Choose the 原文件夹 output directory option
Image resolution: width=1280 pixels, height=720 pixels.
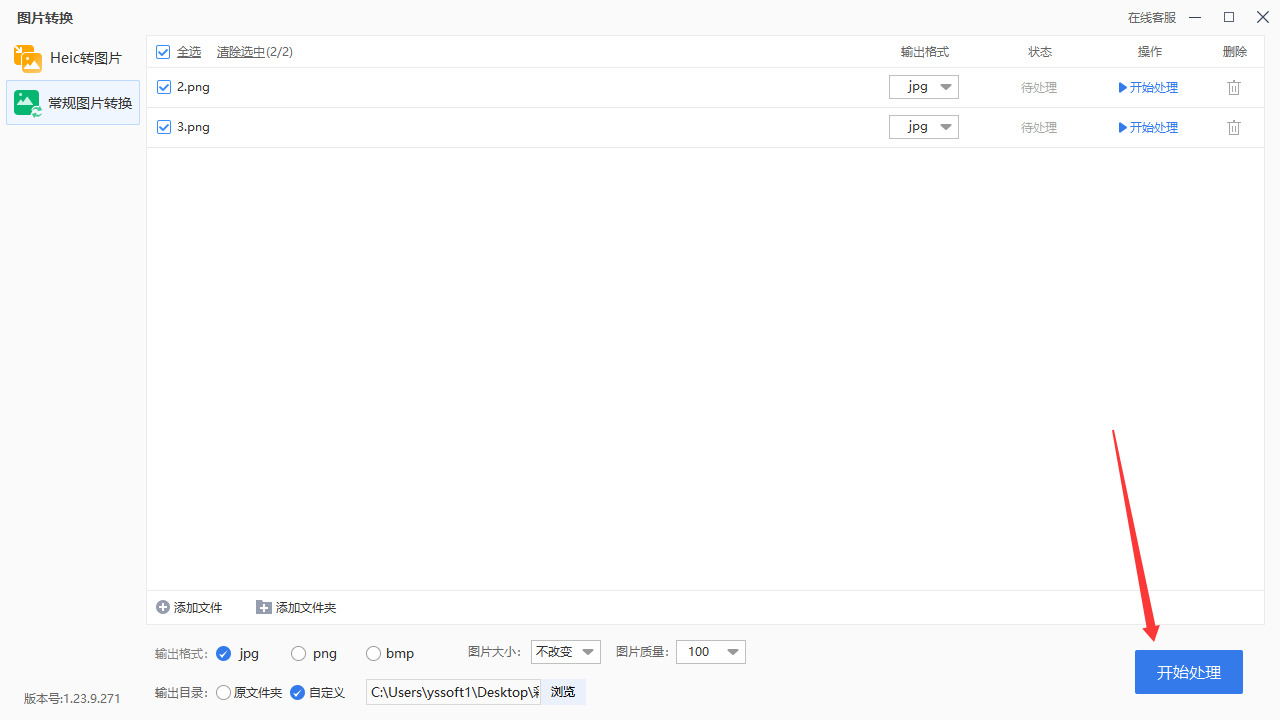tap(223, 692)
